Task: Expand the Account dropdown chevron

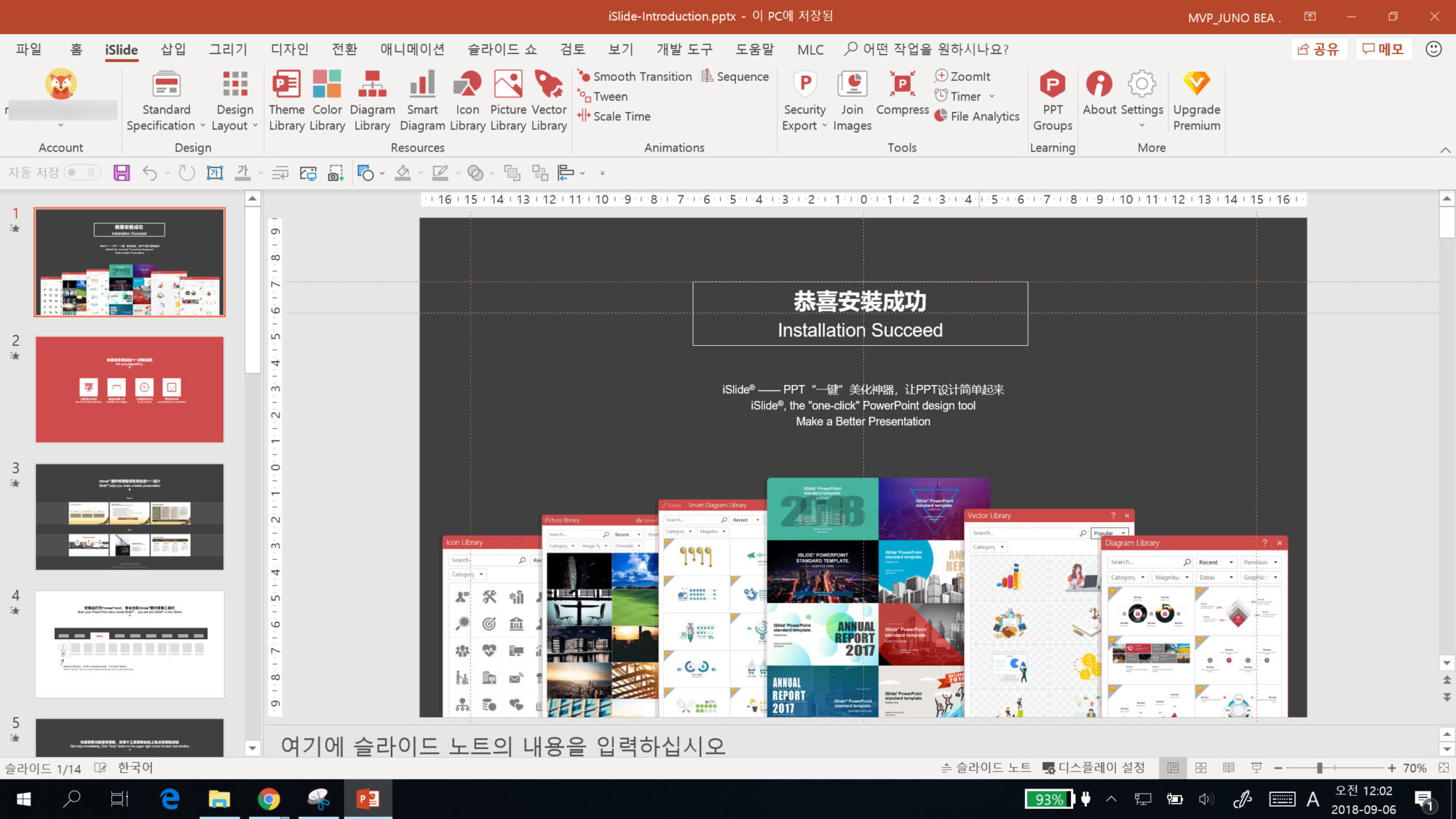Action: tap(60, 125)
